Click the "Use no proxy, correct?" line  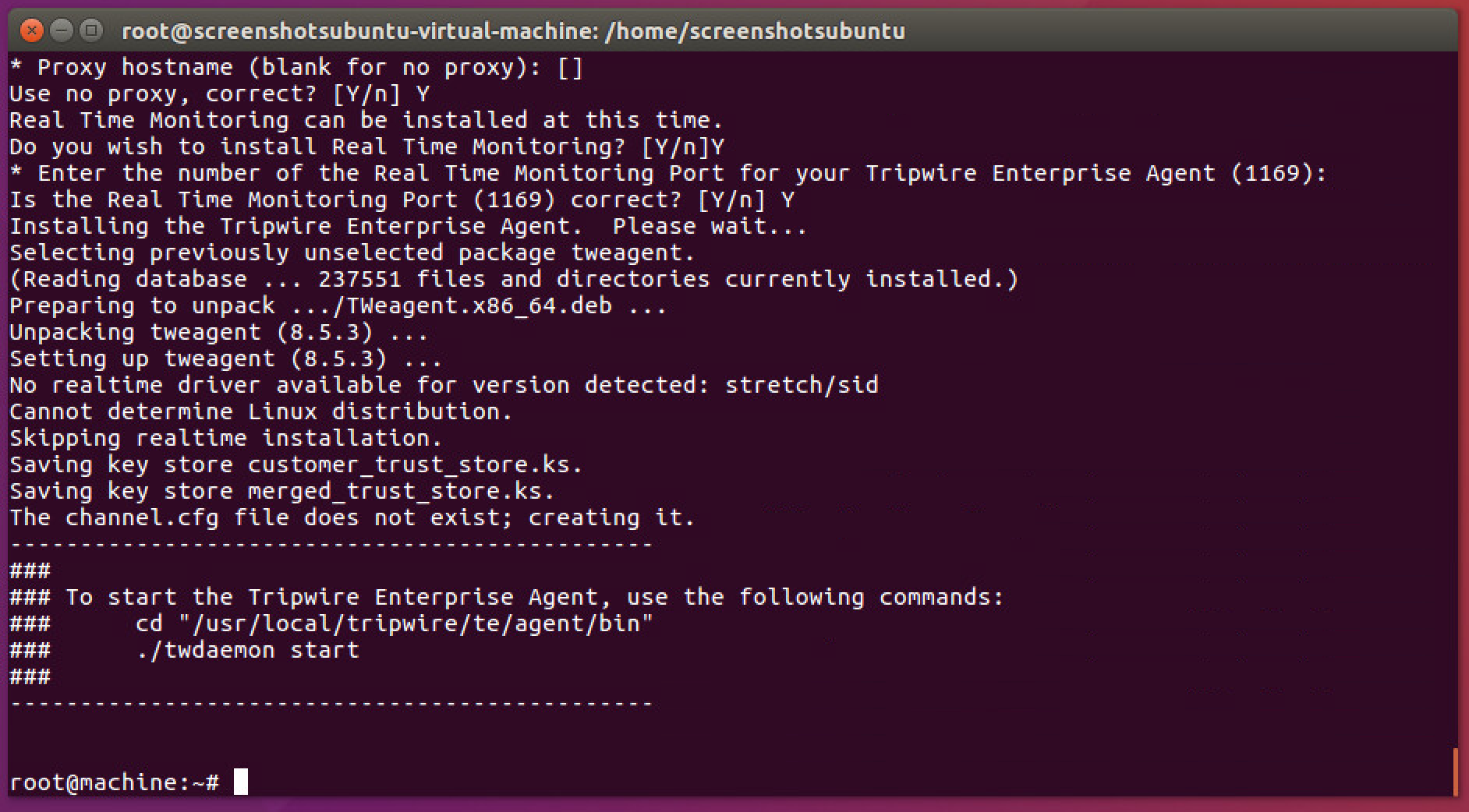click(x=219, y=94)
